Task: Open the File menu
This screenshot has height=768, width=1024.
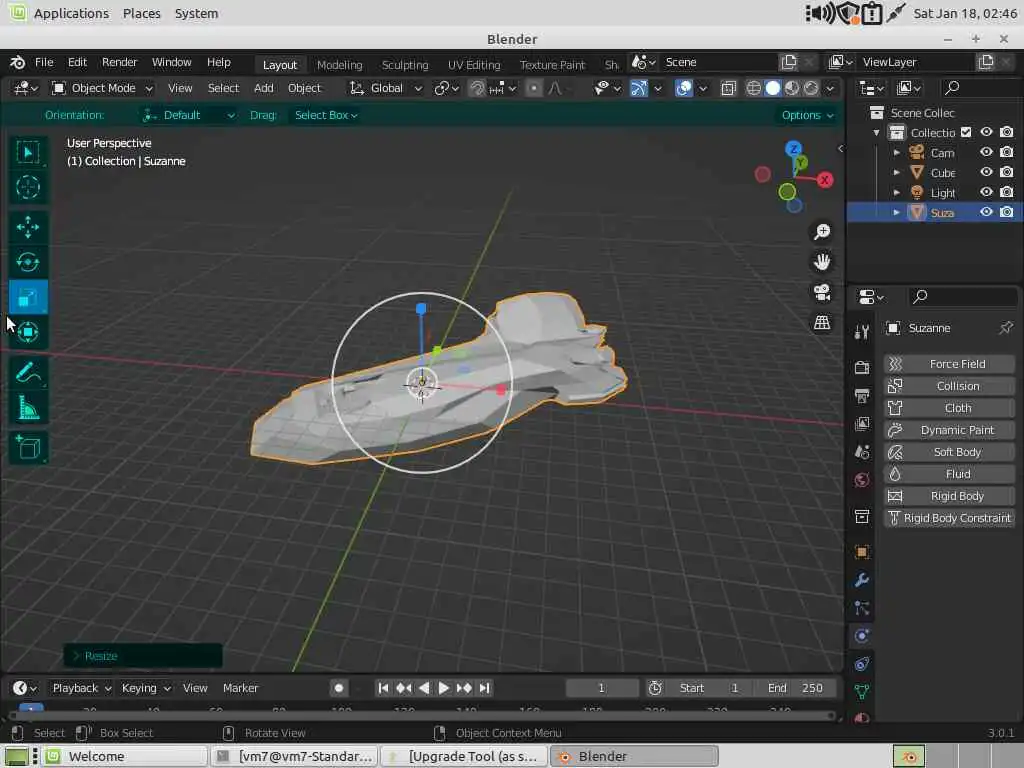Action: [44, 62]
